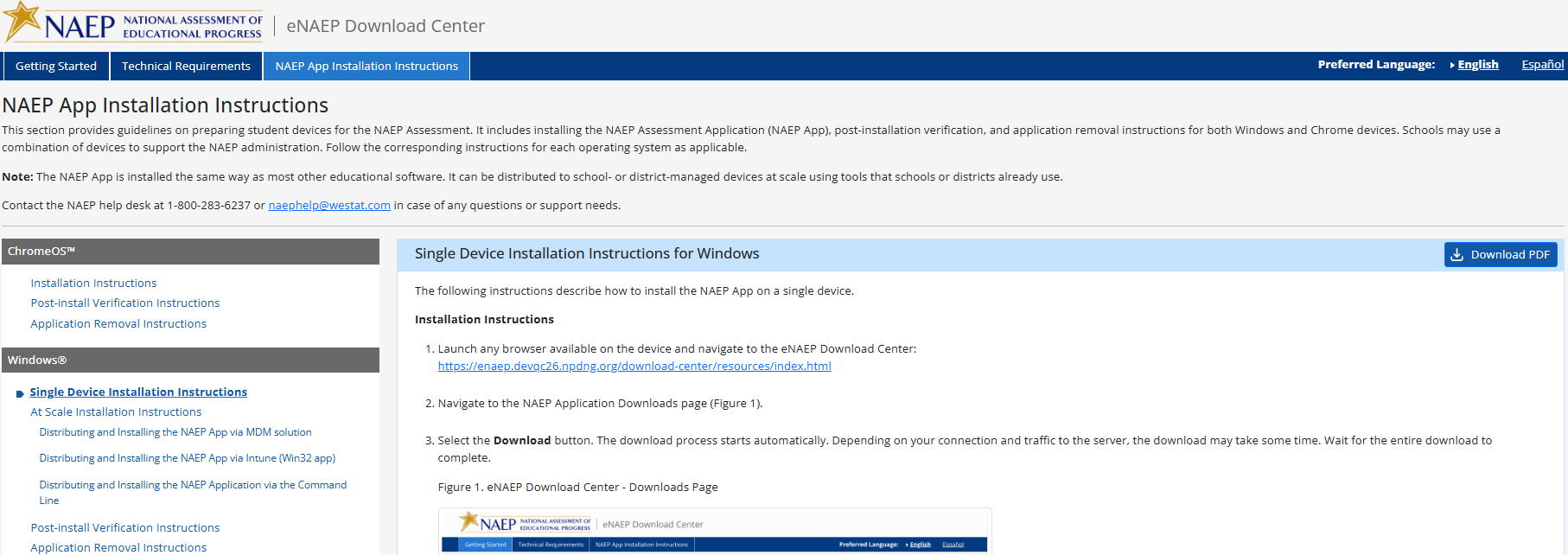Click the bullet beside Single Device Installation Instructions

point(20,393)
